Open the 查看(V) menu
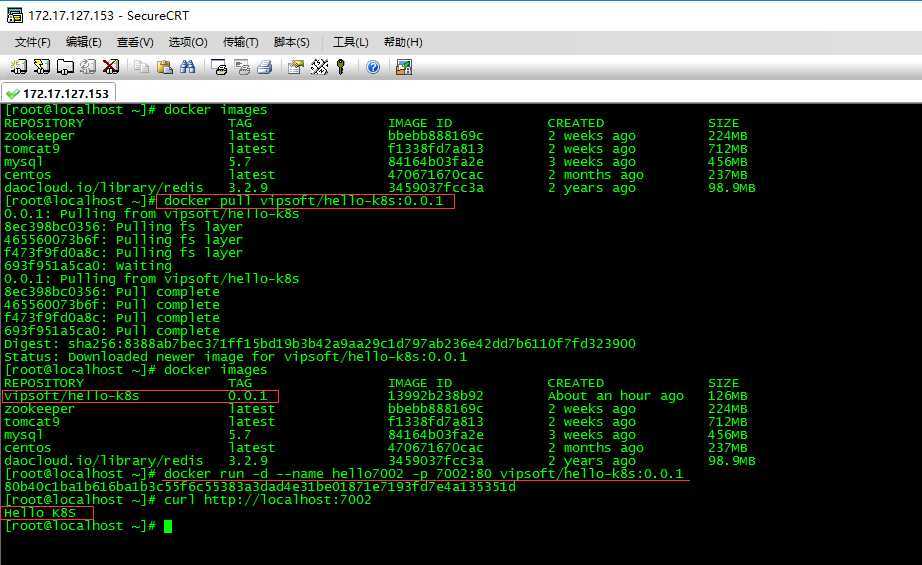The width and height of the screenshot is (922, 565). point(135,42)
